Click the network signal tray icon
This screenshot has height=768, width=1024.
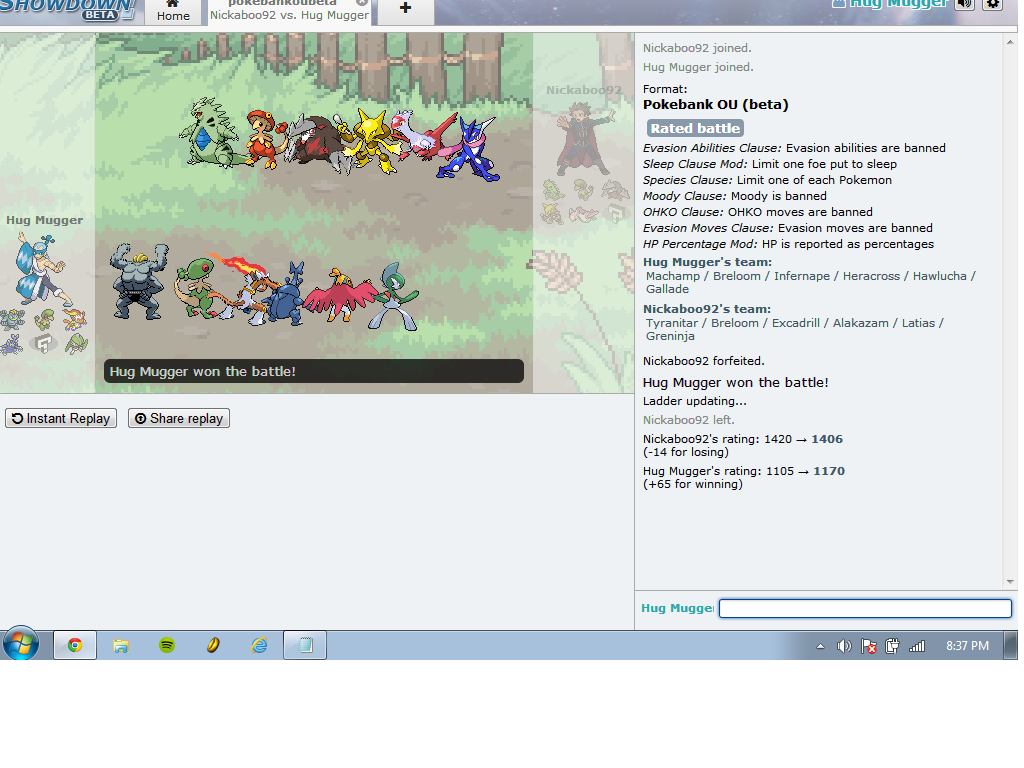tap(917, 646)
